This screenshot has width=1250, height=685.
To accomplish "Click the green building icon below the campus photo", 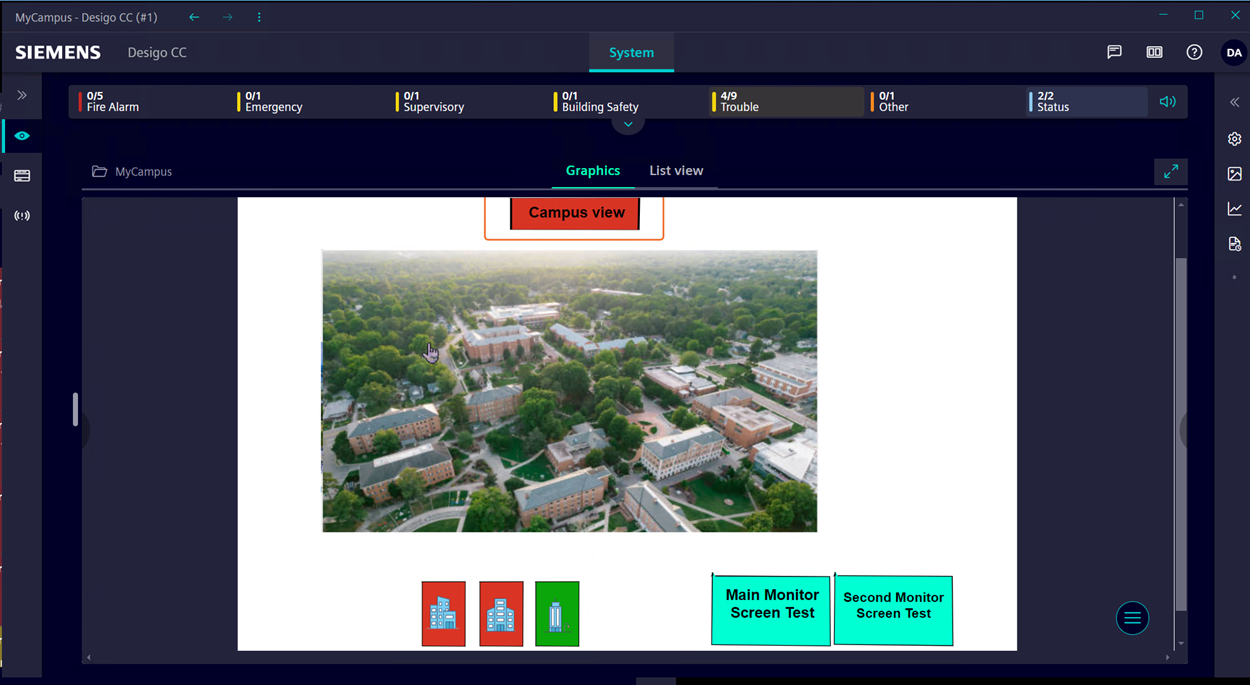I will 557,613.
